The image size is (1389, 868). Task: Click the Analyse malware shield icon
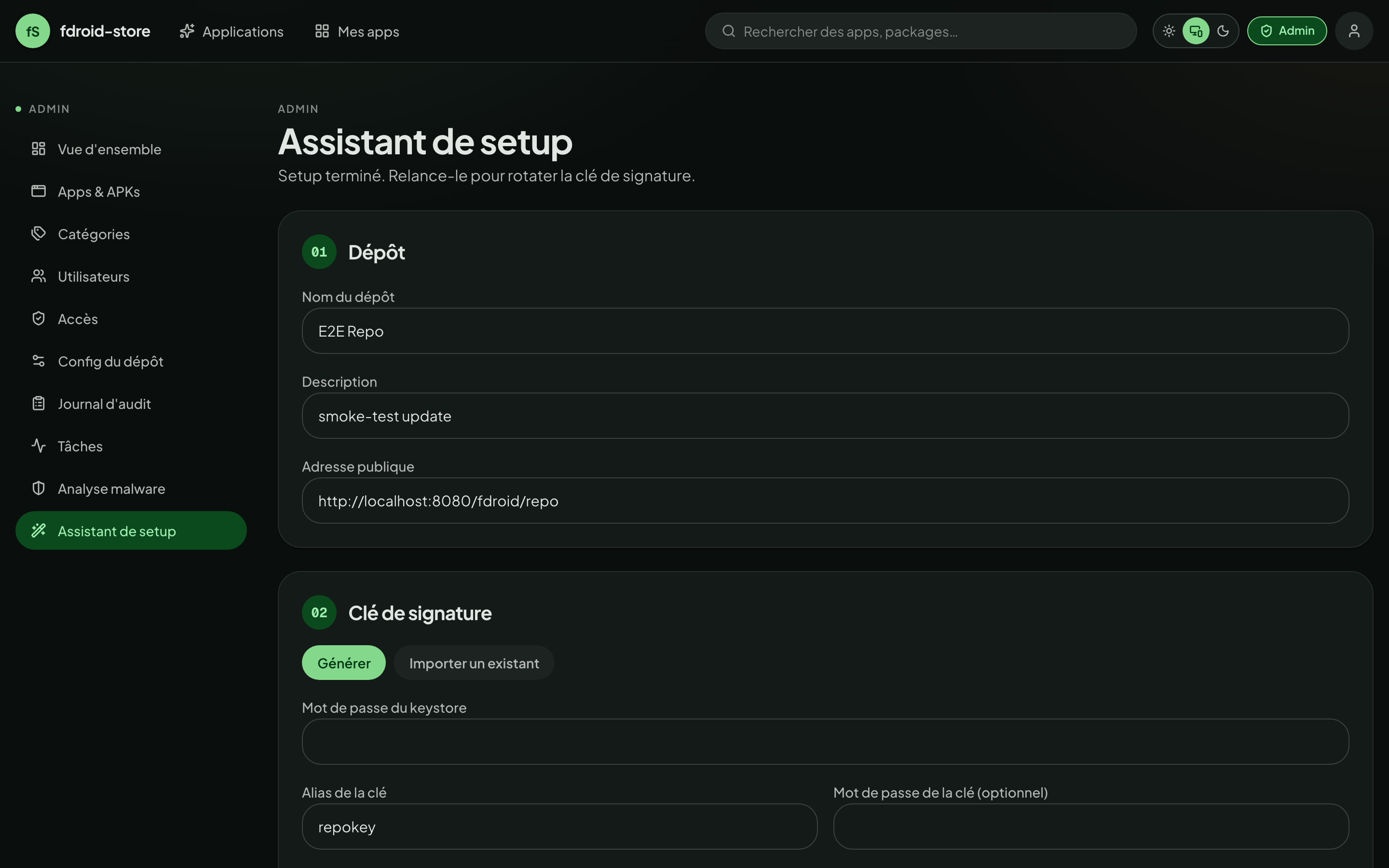39,488
